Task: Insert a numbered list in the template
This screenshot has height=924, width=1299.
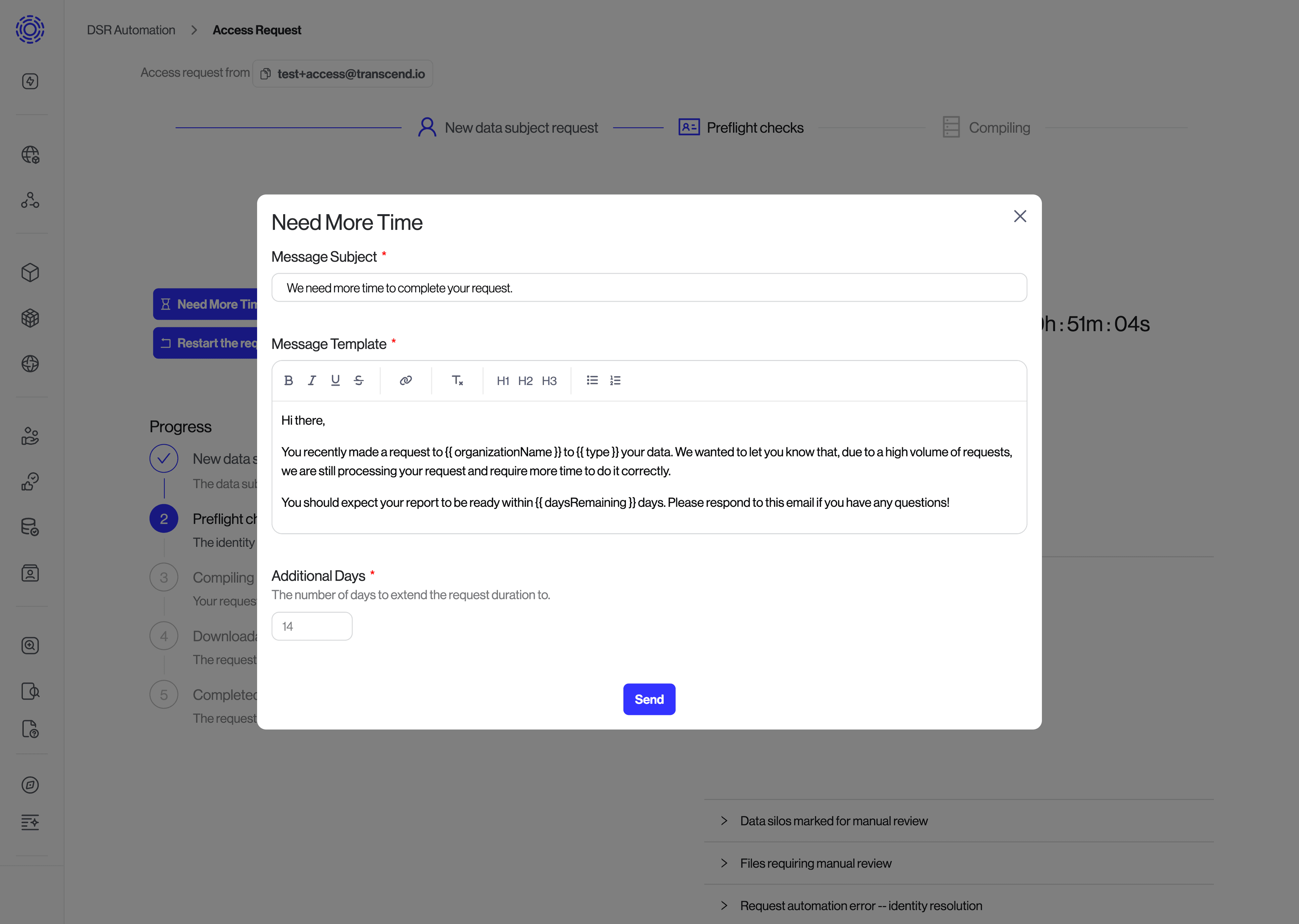Action: (615, 380)
